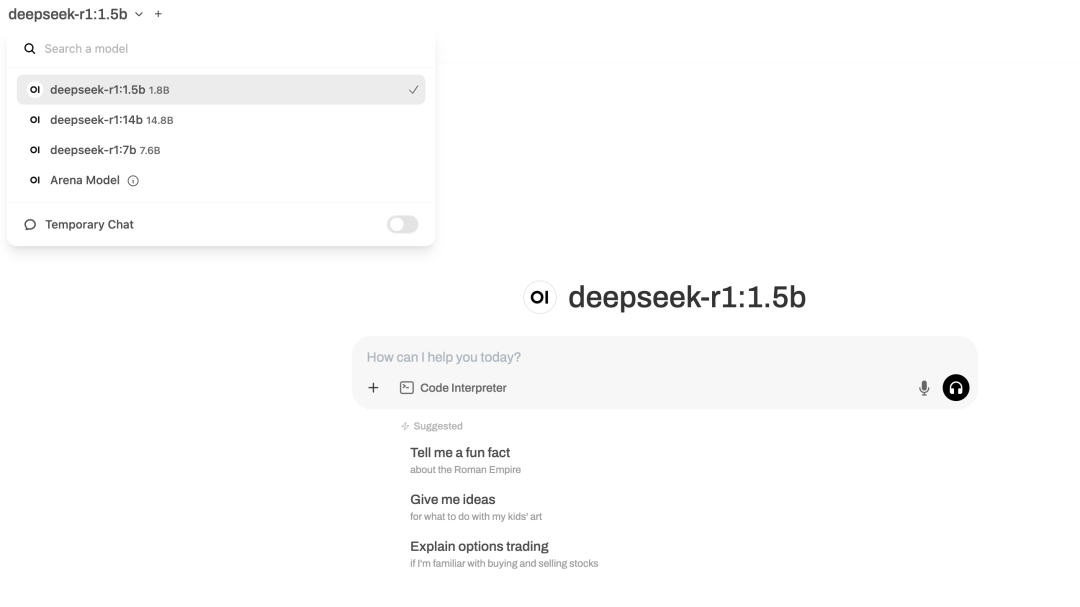This screenshot has height=607, width=1080.
Task: Click the search magnifier icon
Action: (x=30, y=49)
